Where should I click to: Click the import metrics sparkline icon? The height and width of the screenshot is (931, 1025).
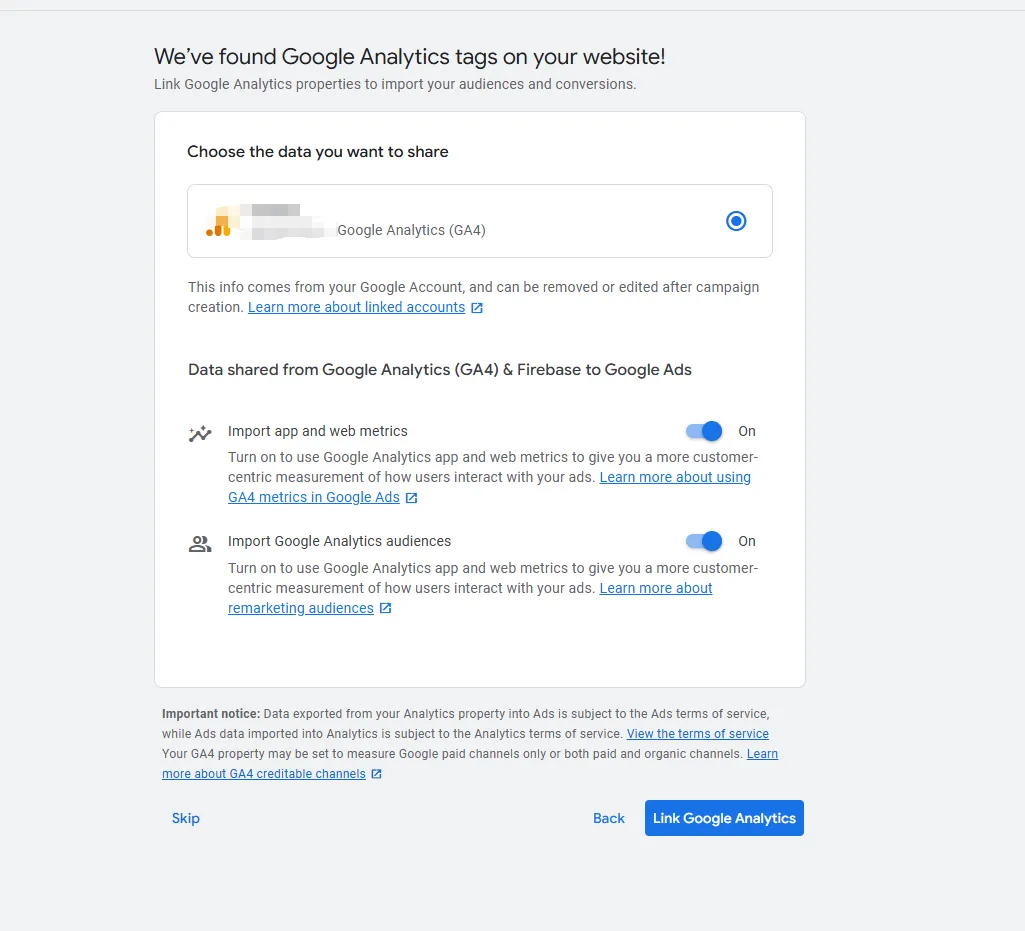pyautogui.click(x=200, y=433)
